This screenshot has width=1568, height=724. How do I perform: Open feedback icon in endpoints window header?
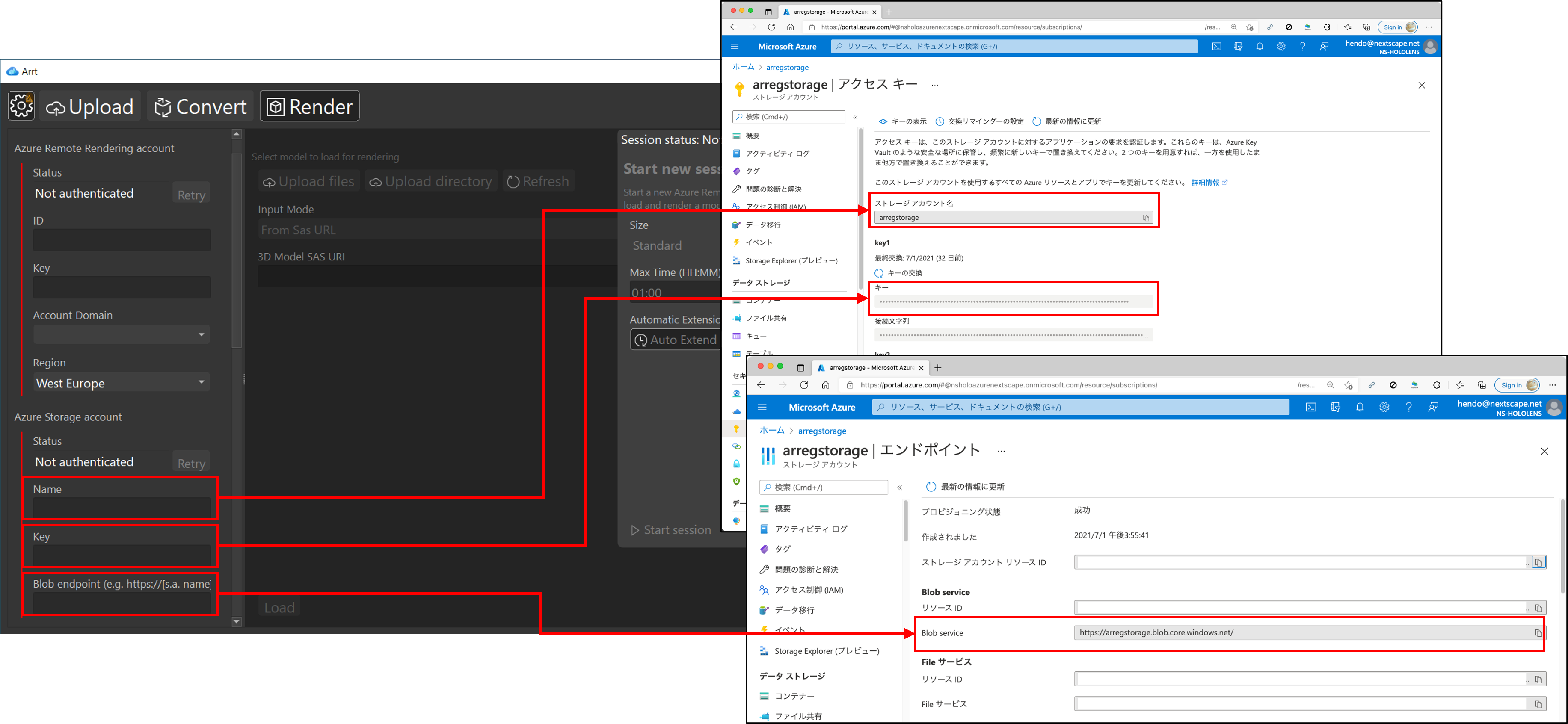pos(1433,407)
